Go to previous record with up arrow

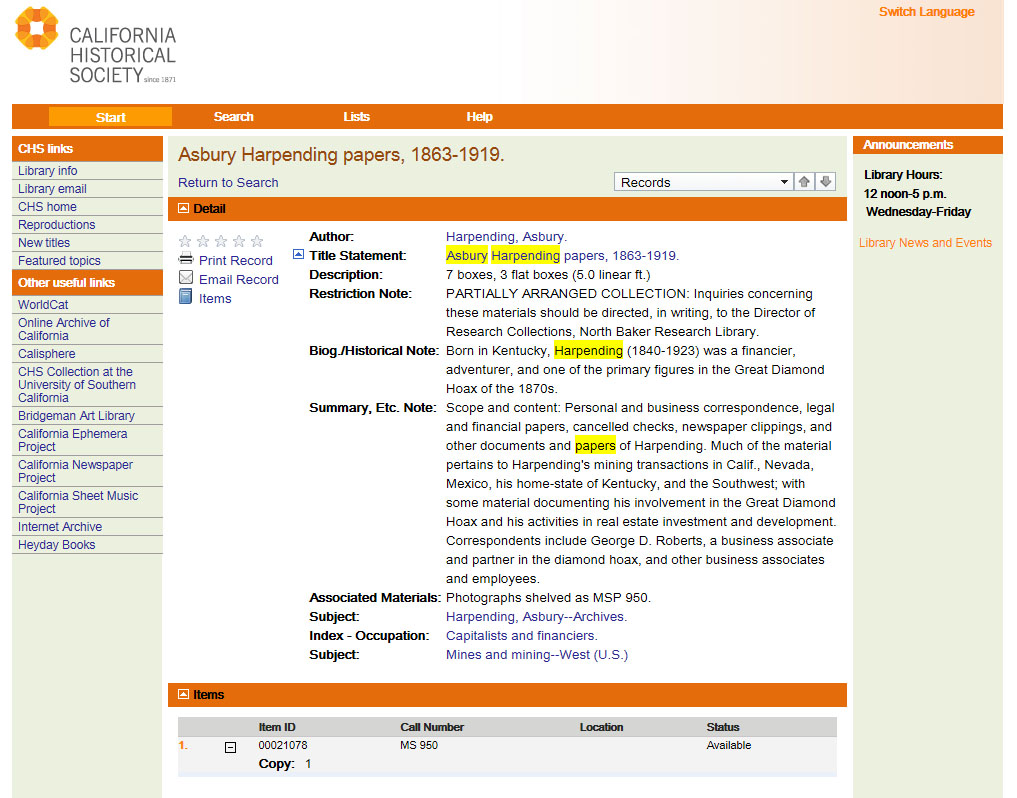pyautogui.click(x=804, y=182)
